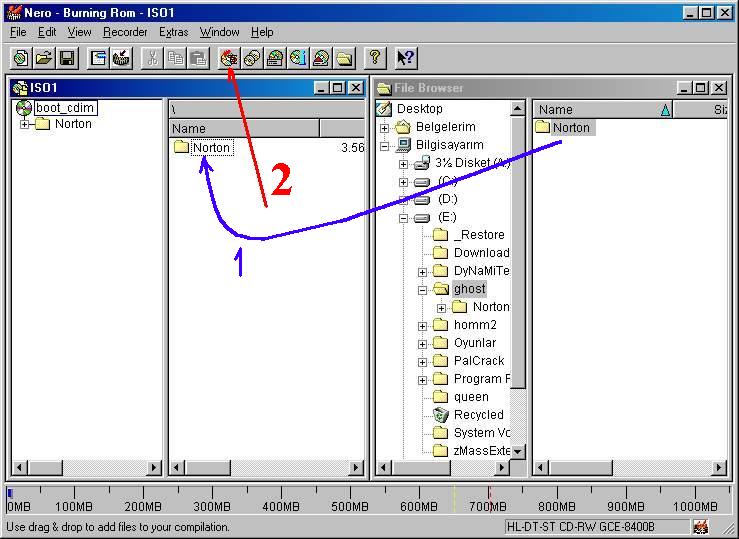The width and height of the screenshot is (739, 539).
Task: Click the scroll-up arrow in File Browser tree
Action: (518, 109)
